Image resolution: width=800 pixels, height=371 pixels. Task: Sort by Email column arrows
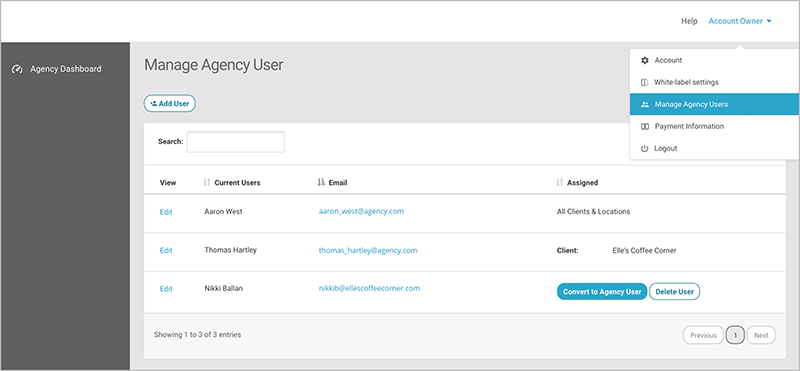(321, 182)
